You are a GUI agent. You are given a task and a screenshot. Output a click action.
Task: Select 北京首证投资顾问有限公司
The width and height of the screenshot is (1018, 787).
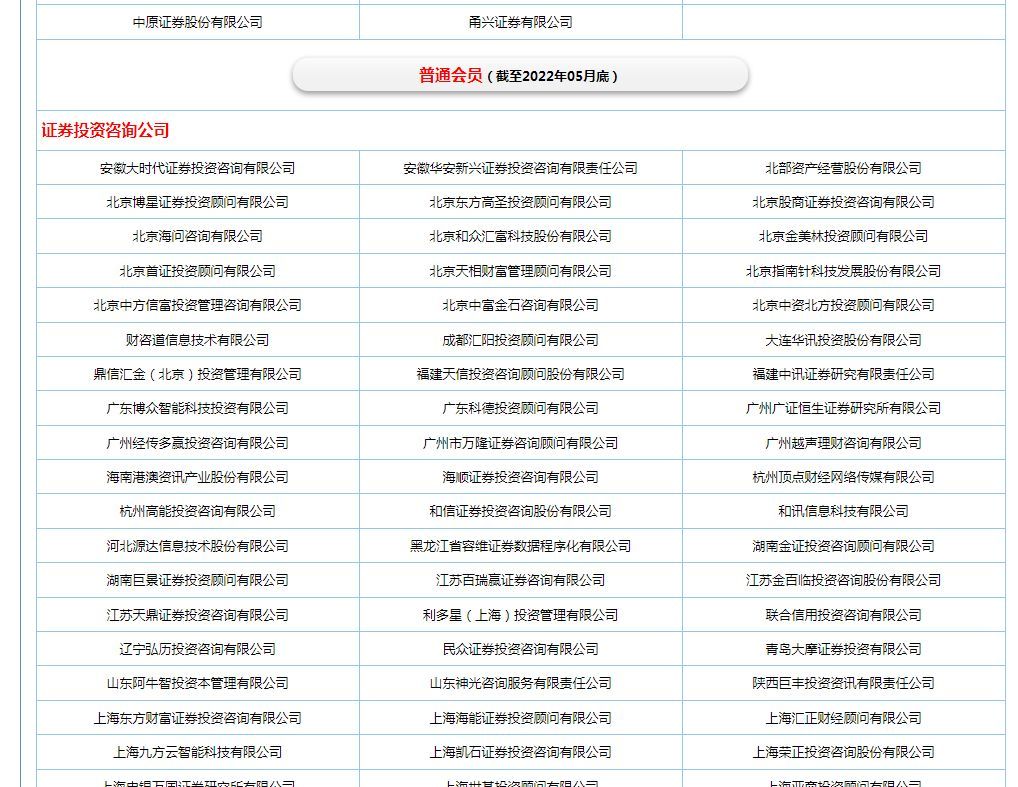[197, 271]
